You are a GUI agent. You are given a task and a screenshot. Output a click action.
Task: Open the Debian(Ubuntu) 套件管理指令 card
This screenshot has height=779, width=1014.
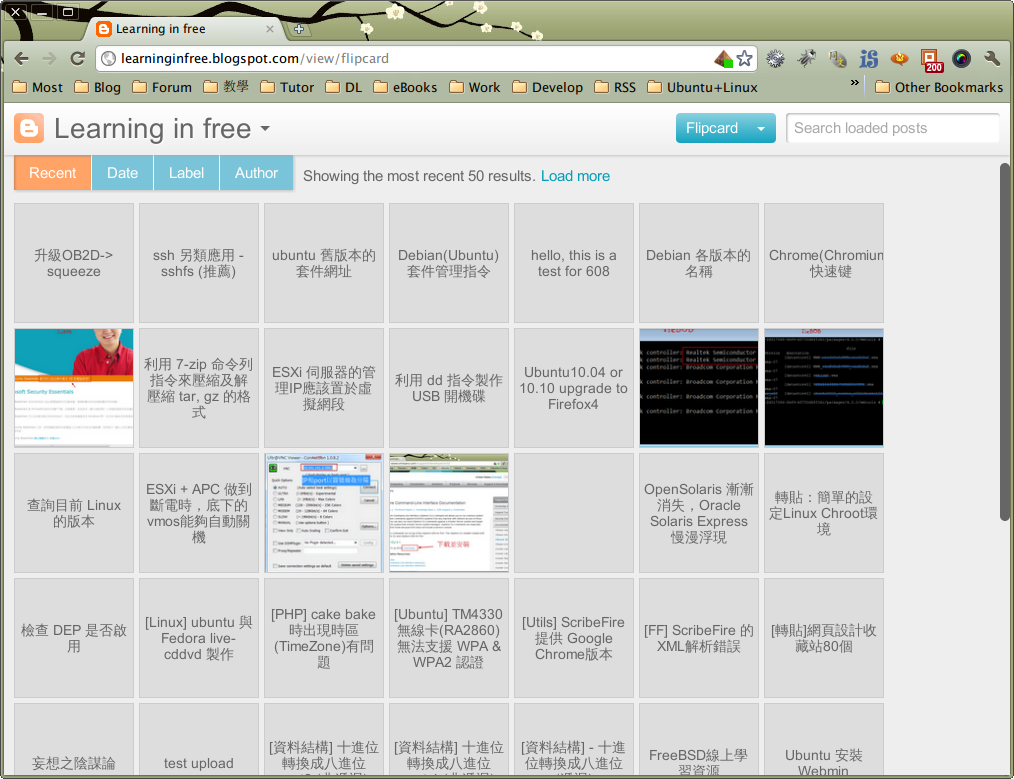click(449, 263)
